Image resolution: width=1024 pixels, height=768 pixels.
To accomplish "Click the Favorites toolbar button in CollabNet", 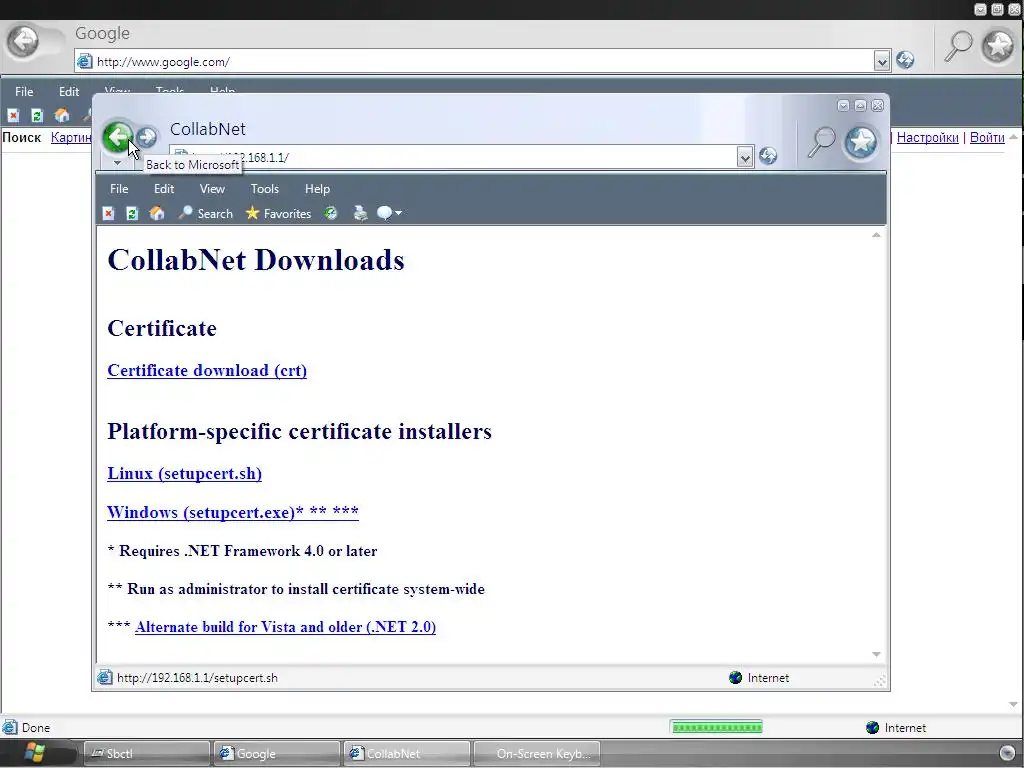I will coord(278,214).
